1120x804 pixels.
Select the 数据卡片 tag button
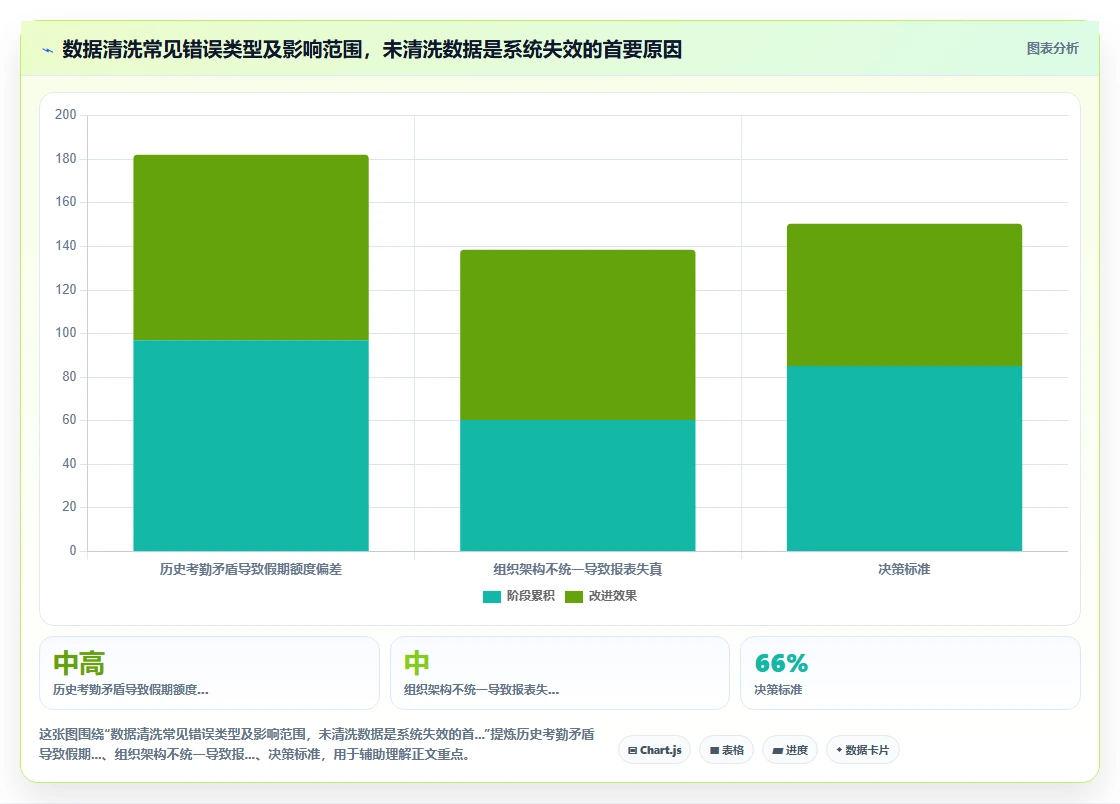tap(862, 750)
